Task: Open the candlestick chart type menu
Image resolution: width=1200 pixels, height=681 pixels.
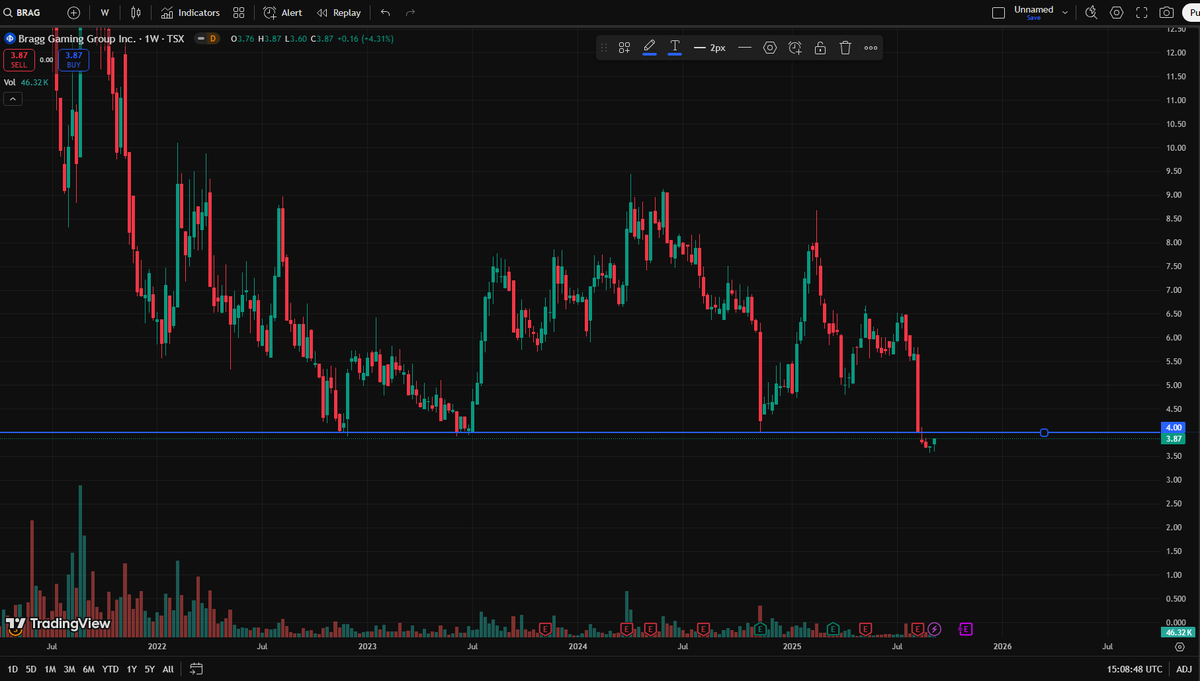Action: (136, 13)
